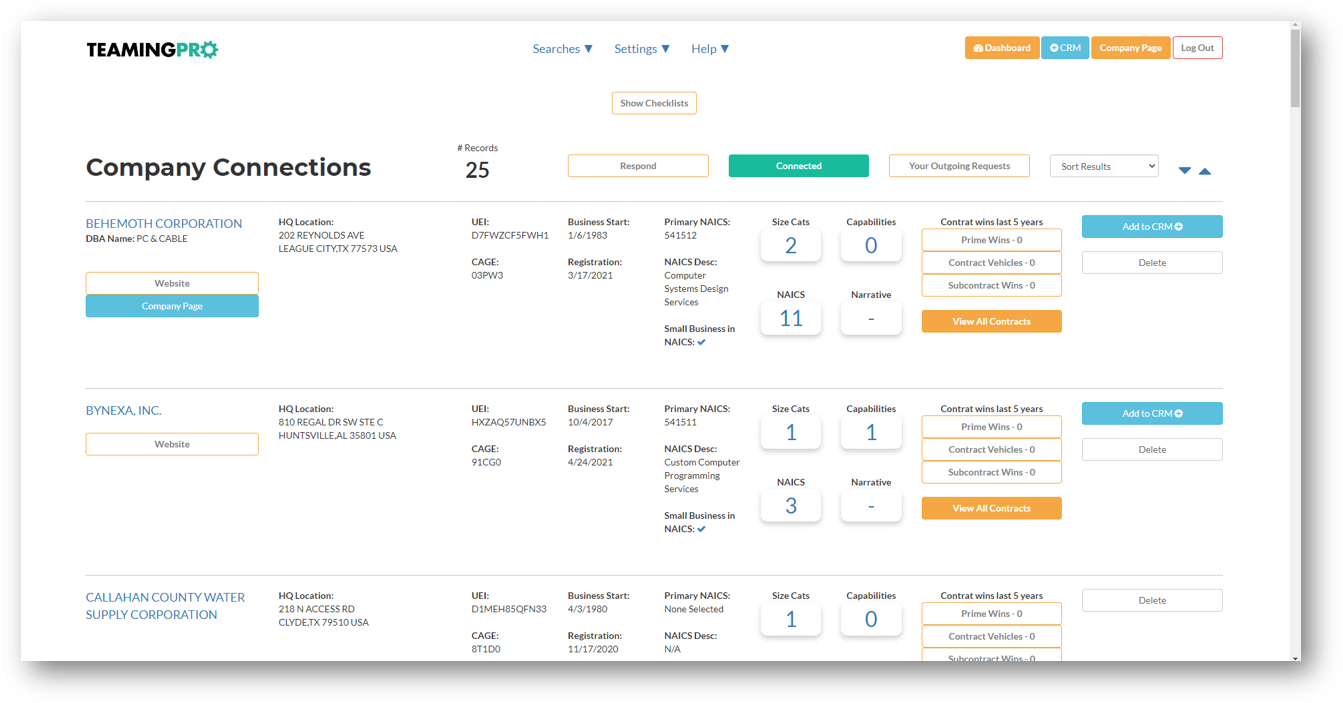Visit Bynexa's Website
This screenshot has height=703, width=1343.
point(172,444)
